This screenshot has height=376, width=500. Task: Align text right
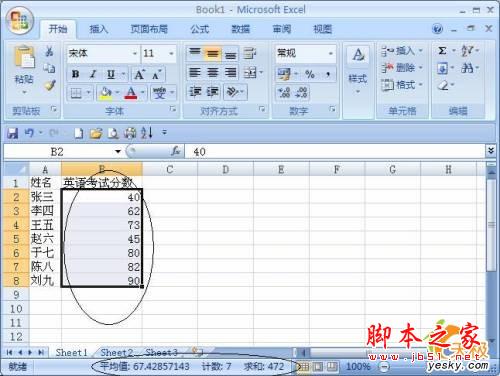(230, 72)
